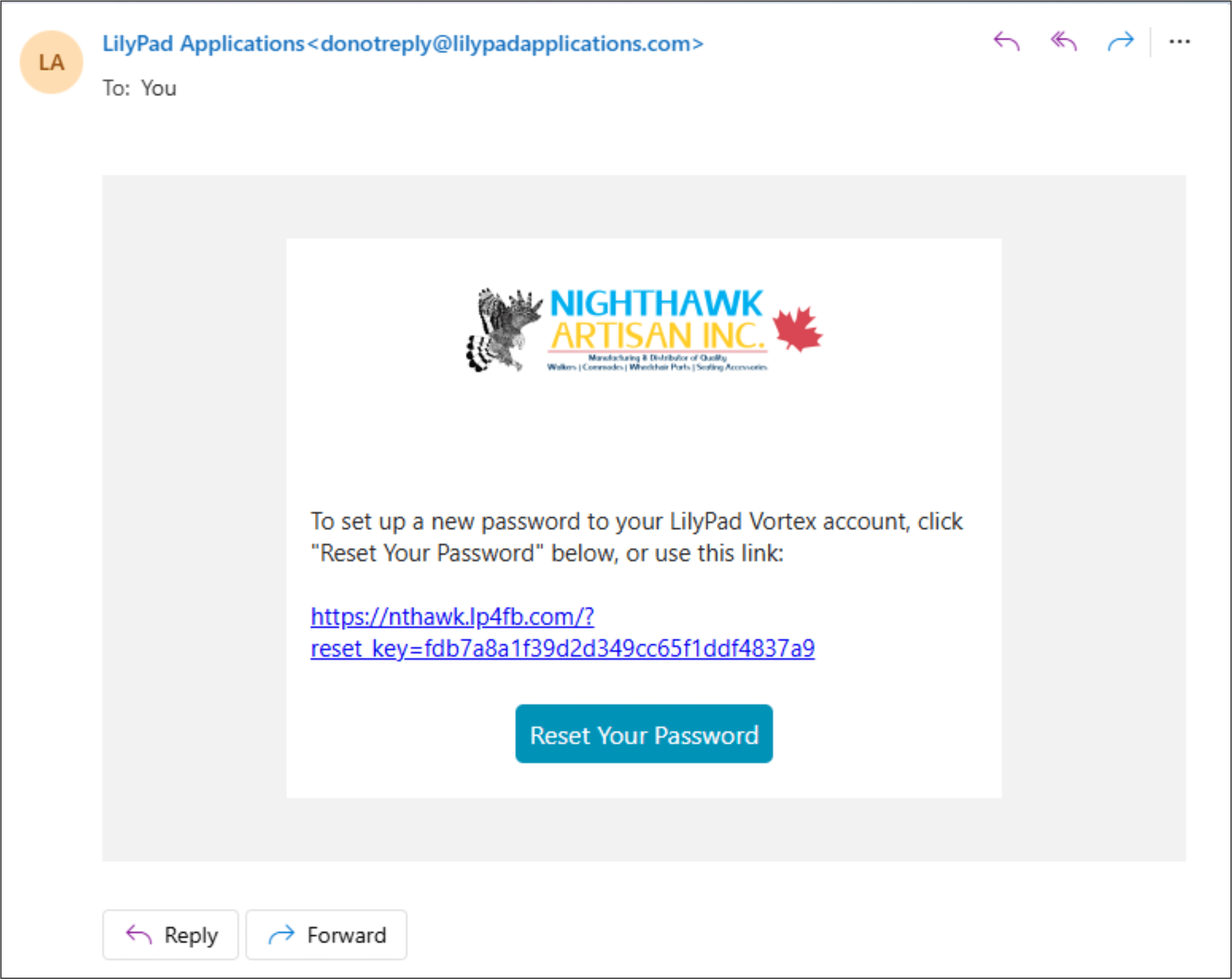Click the small tagline text under the logo
This screenshot has width=1232, height=979.
tap(657, 362)
